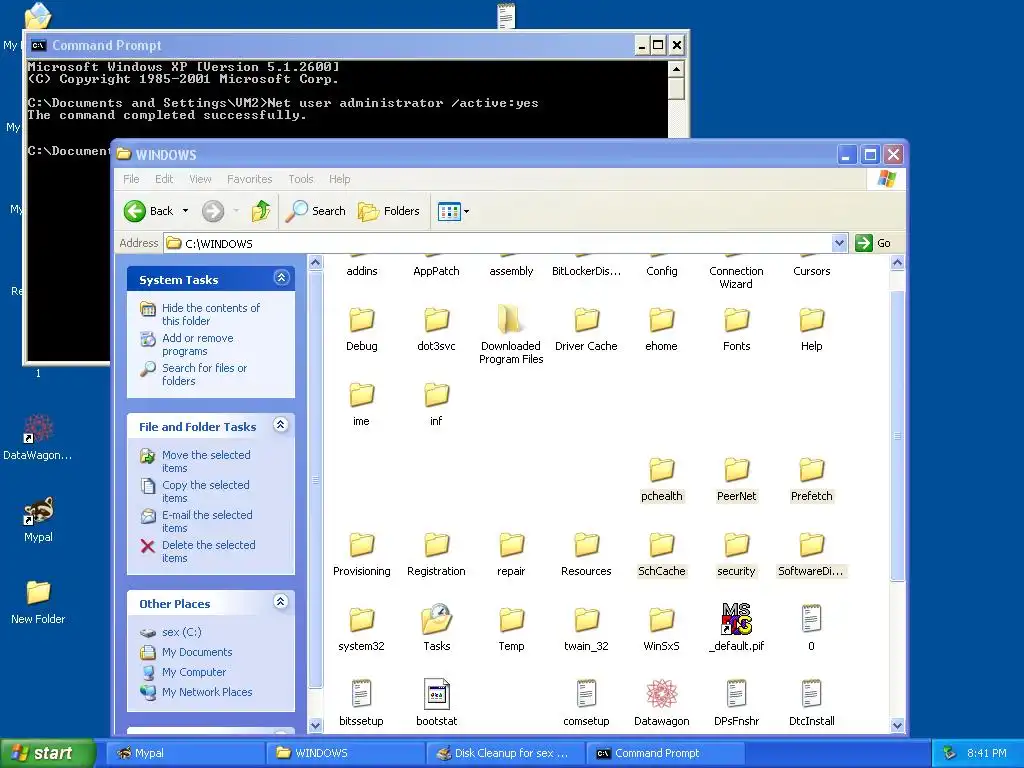Select the inf folder
This screenshot has height=768, width=1024.
[x=436, y=404]
